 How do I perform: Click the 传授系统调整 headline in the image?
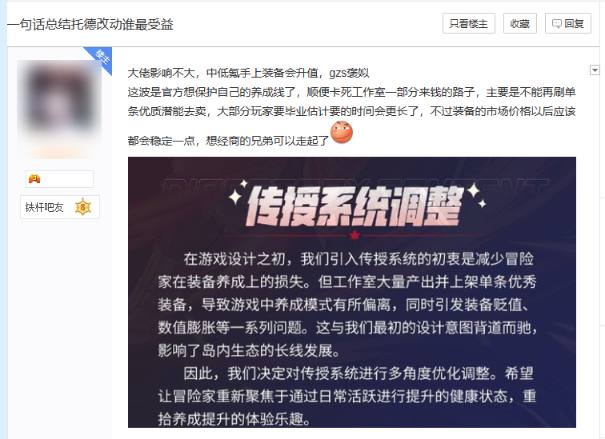coord(355,206)
